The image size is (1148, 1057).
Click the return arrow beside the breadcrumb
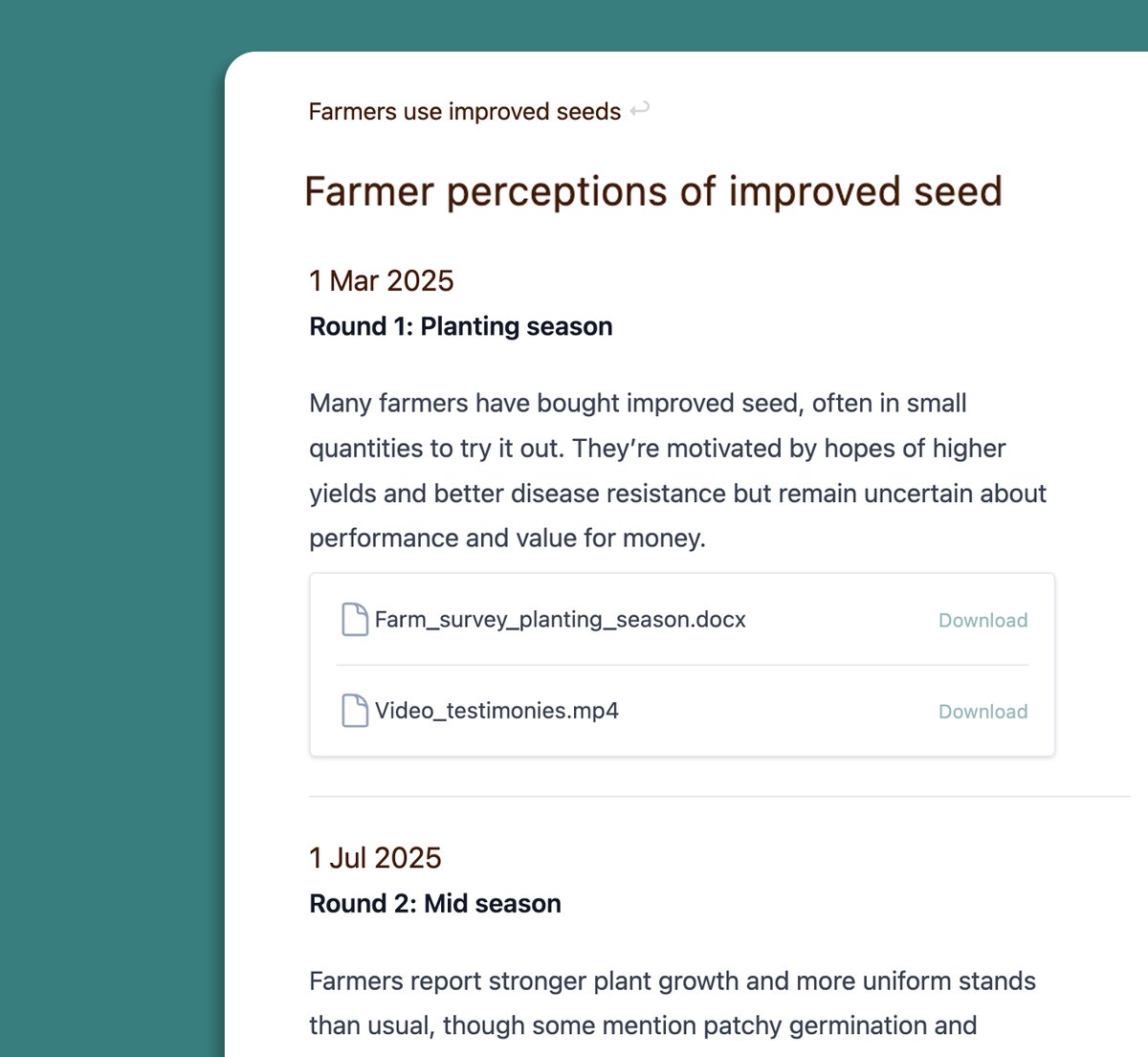click(640, 109)
